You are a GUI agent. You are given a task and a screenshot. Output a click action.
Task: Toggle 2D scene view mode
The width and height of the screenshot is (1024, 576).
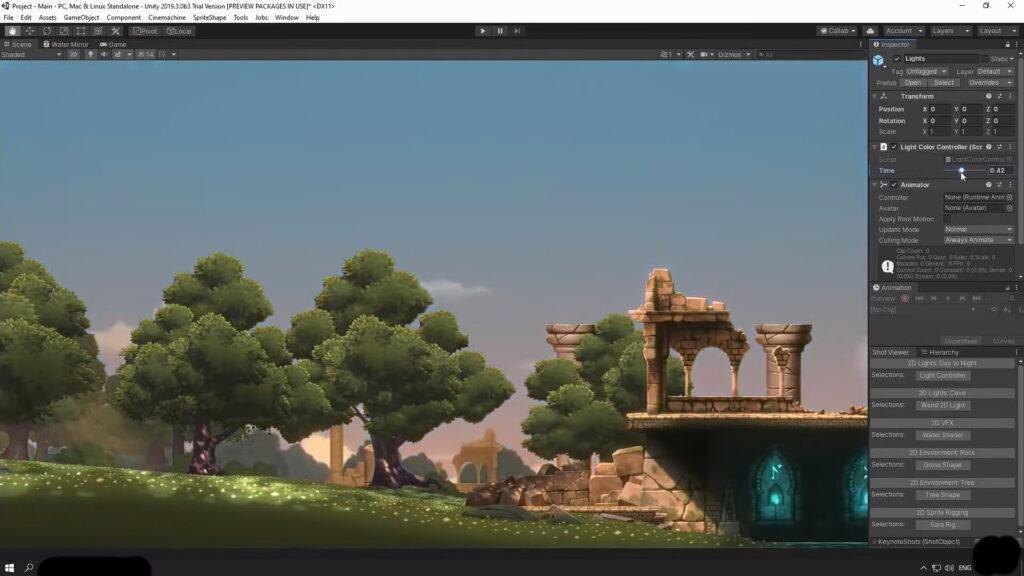(x=73, y=55)
